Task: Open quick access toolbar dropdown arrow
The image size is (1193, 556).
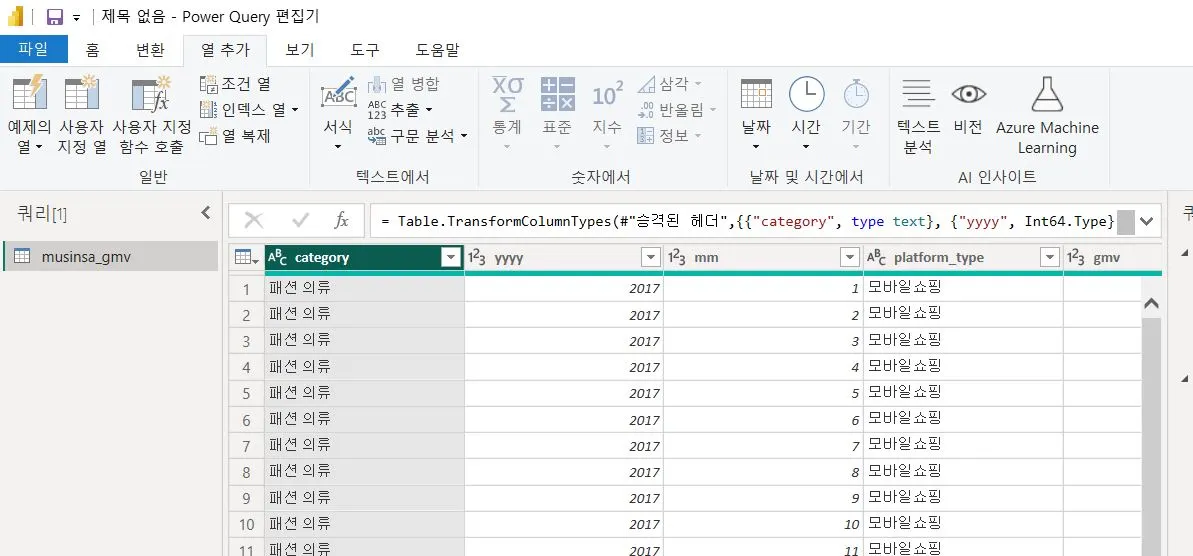Action: [x=76, y=18]
